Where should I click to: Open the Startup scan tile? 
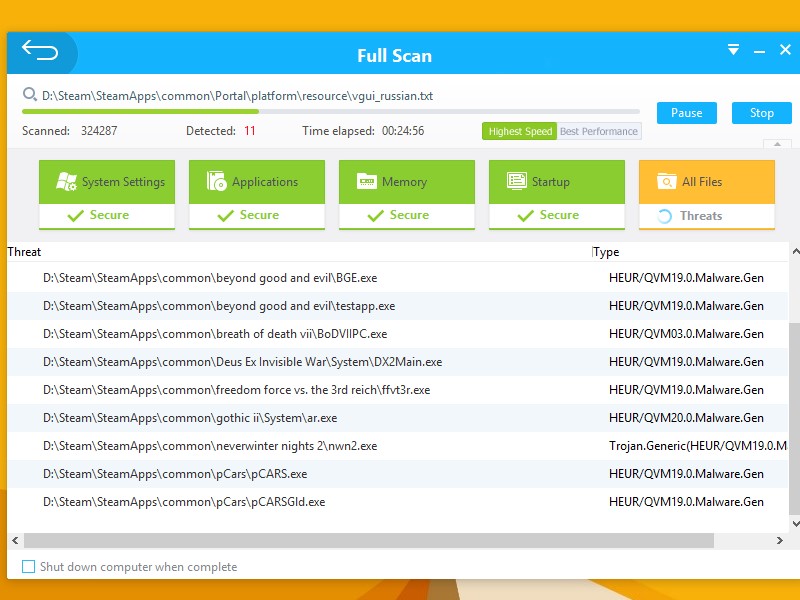click(x=557, y=194)
